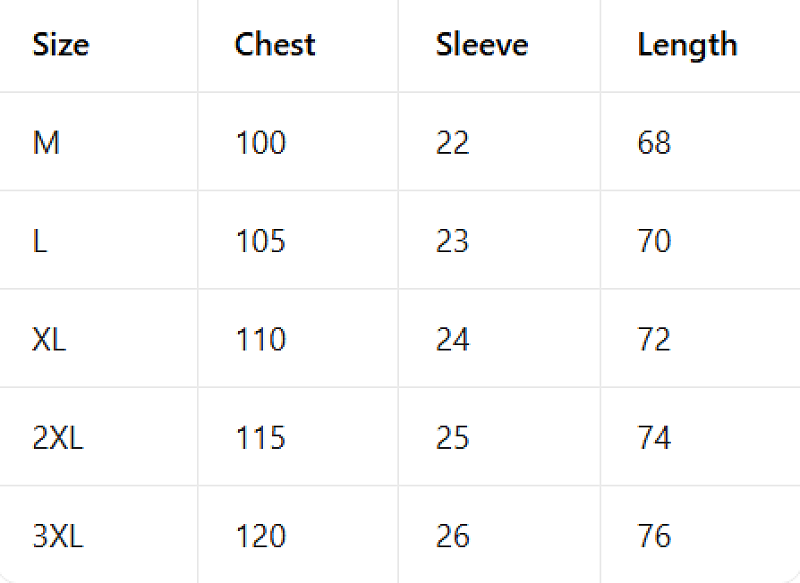
Task: Click the Sleeve column header
Action: point(482,44)
